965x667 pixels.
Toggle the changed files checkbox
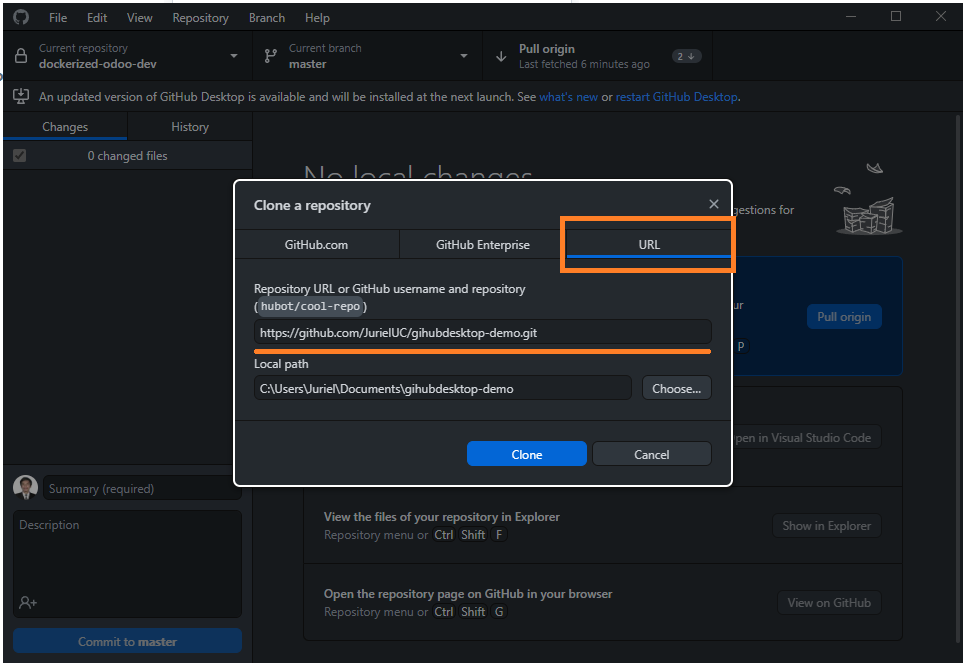coord(20,156)
